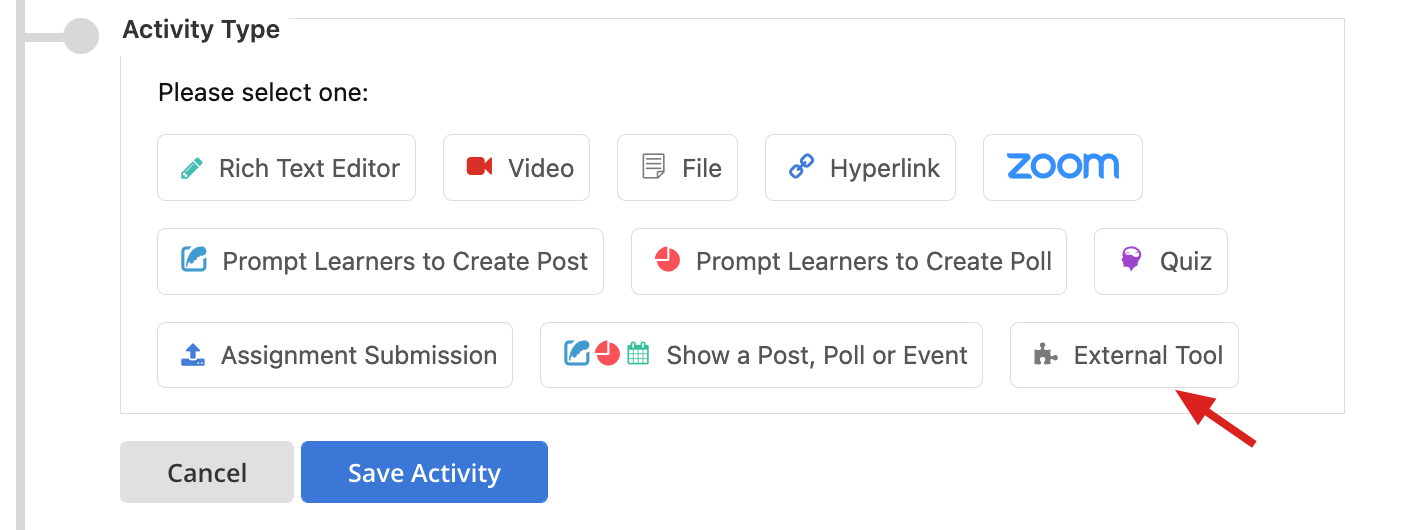Click the red pie chart Create Poll icon
This screenshot has width=1418, height=530.
(x=667, y=261)
